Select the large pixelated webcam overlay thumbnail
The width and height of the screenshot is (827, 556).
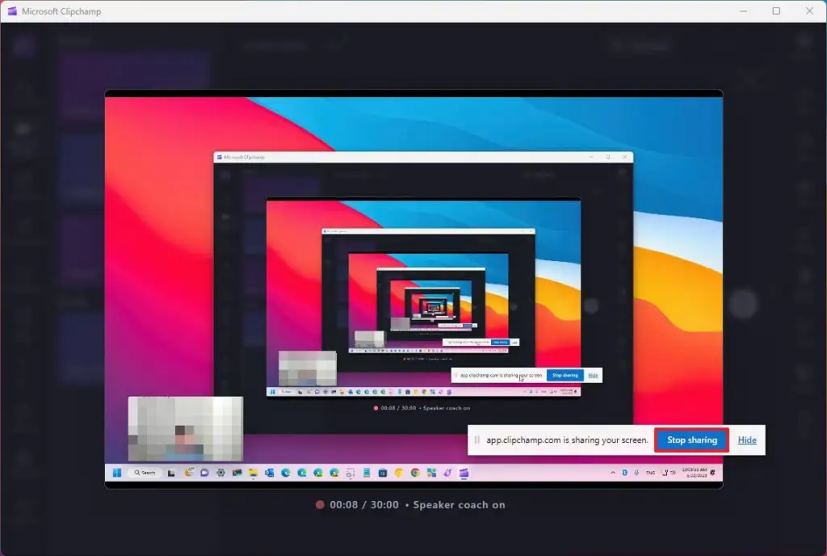pyautogui.click(x=186, y=429)
